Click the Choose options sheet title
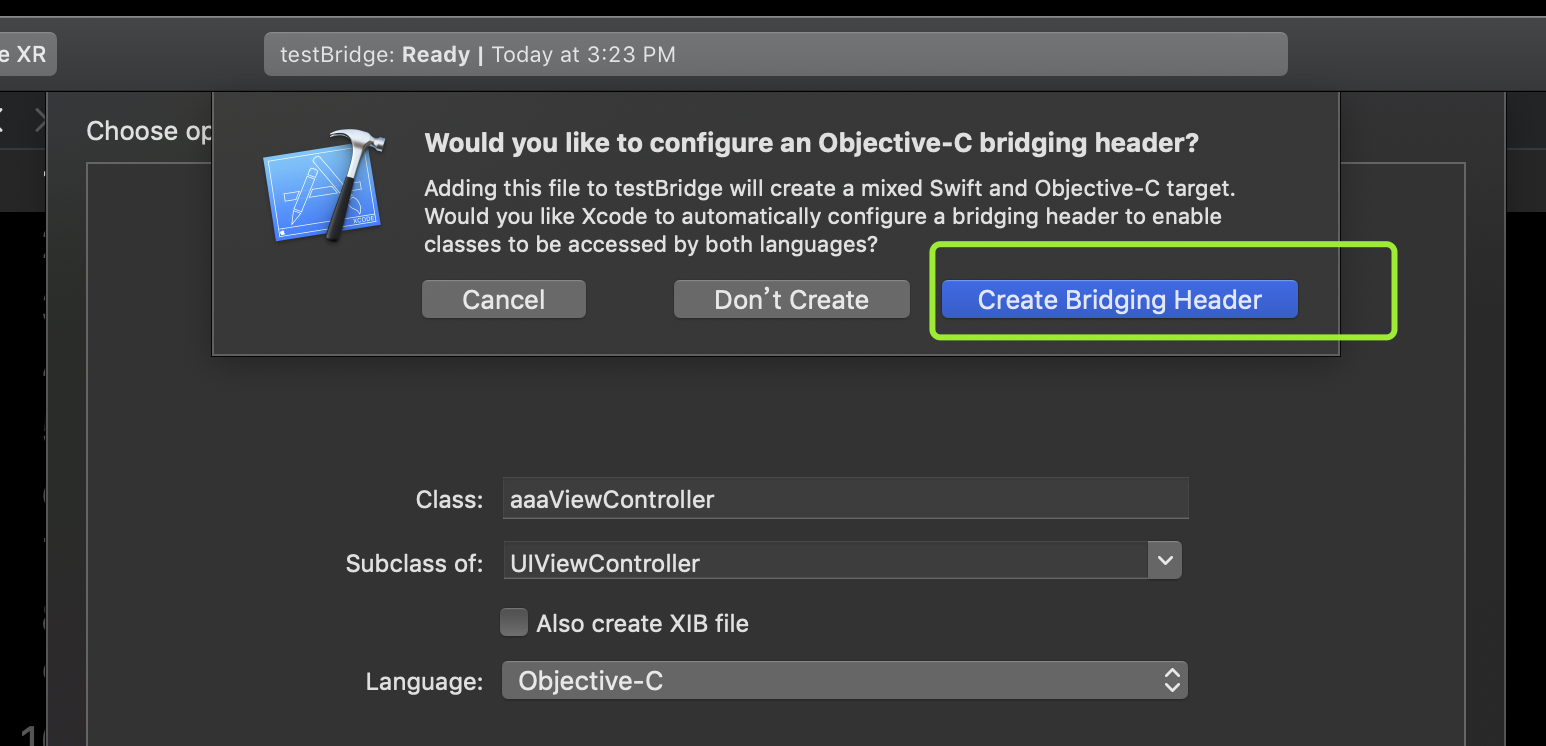Image resolution: width=1546 pixels, height=746 pixels. pos(149,131)
